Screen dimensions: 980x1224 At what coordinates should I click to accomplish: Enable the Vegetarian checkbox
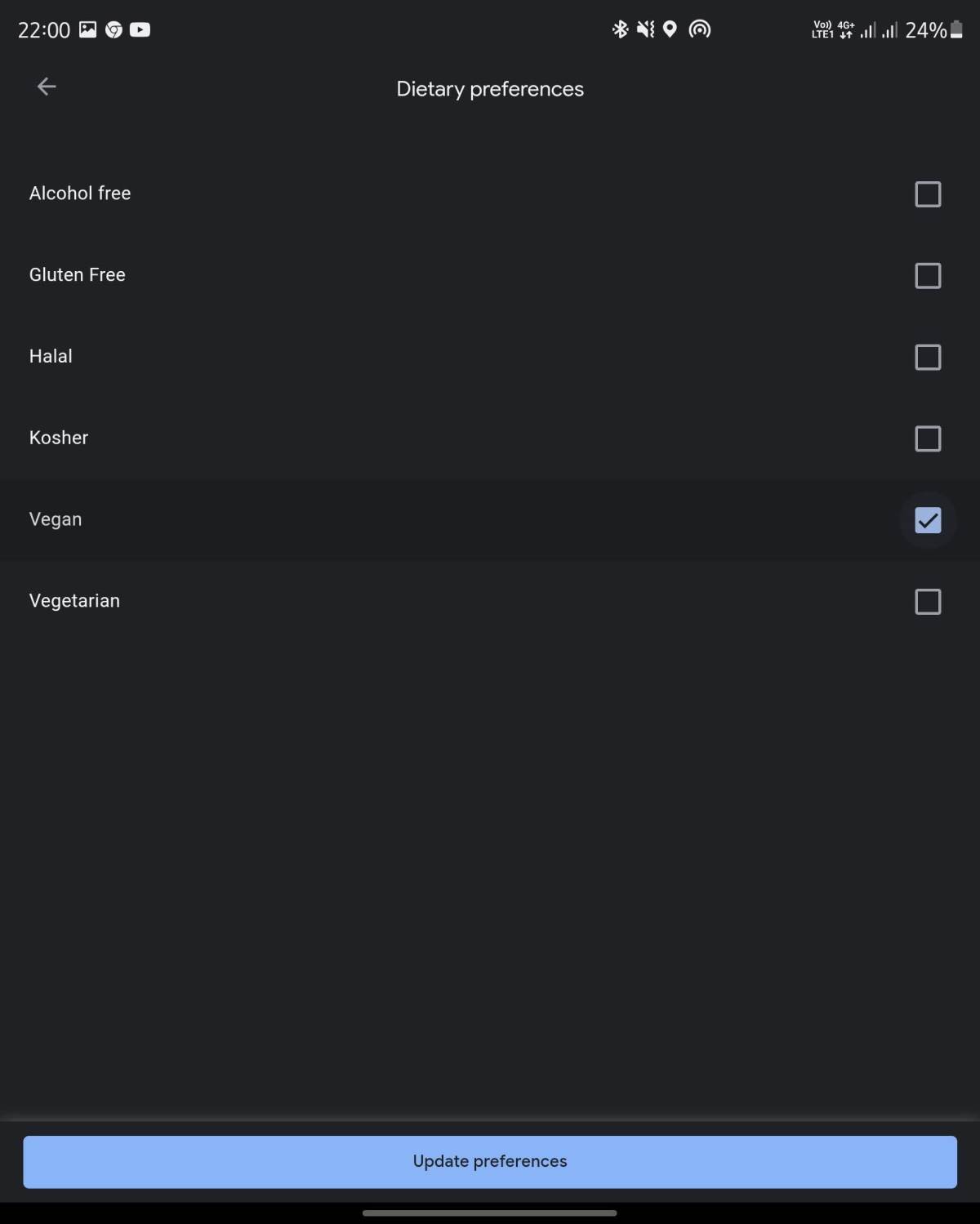tap(928, 603)
